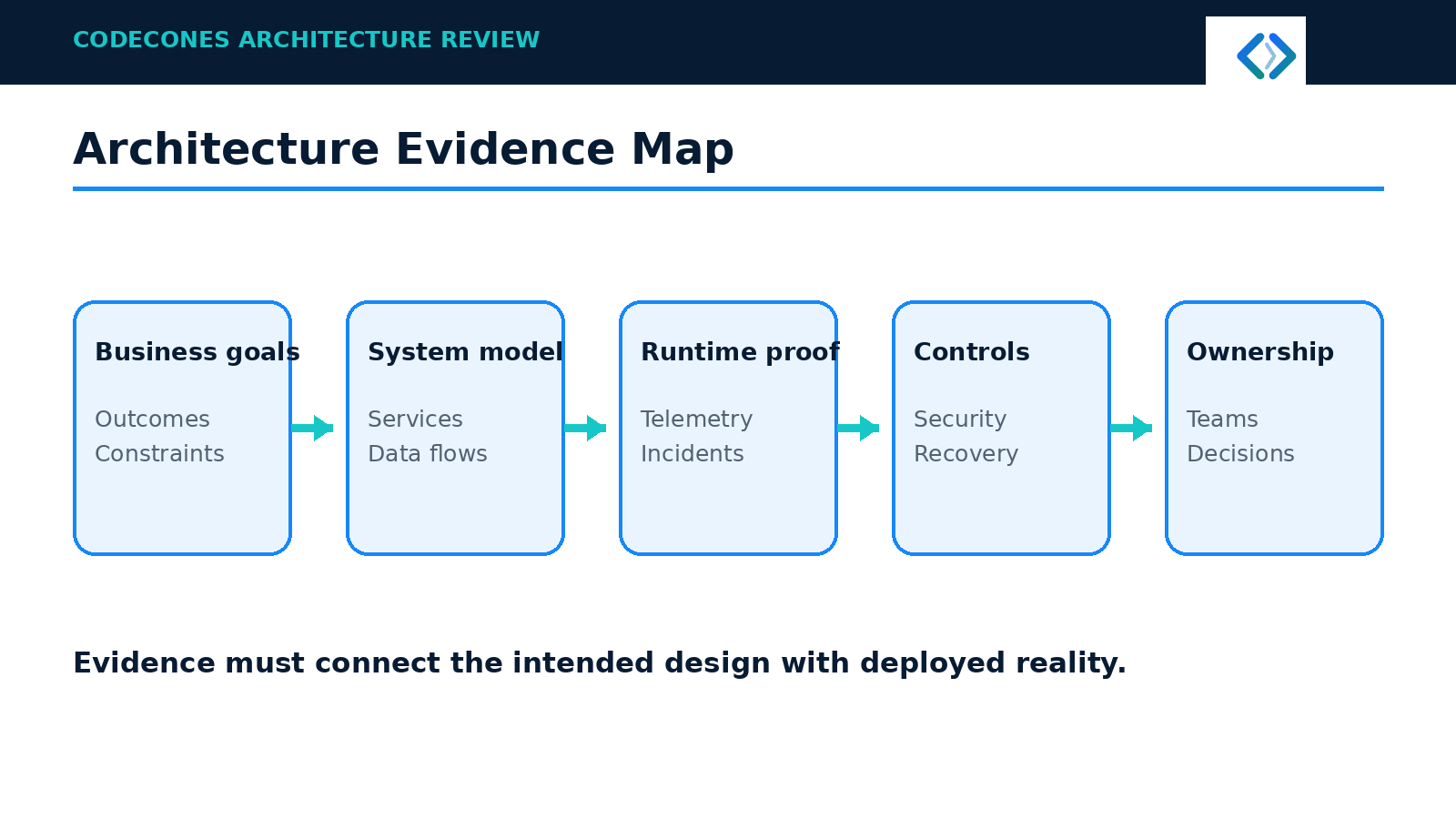Screen dimensions: 1456x819
Task: Select the 'Controls' card heading
Action: coord(972,352)
